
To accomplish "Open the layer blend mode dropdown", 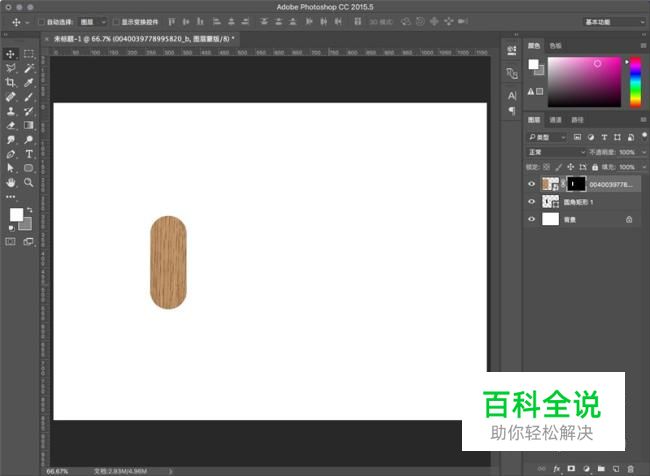I will [556, 152].
